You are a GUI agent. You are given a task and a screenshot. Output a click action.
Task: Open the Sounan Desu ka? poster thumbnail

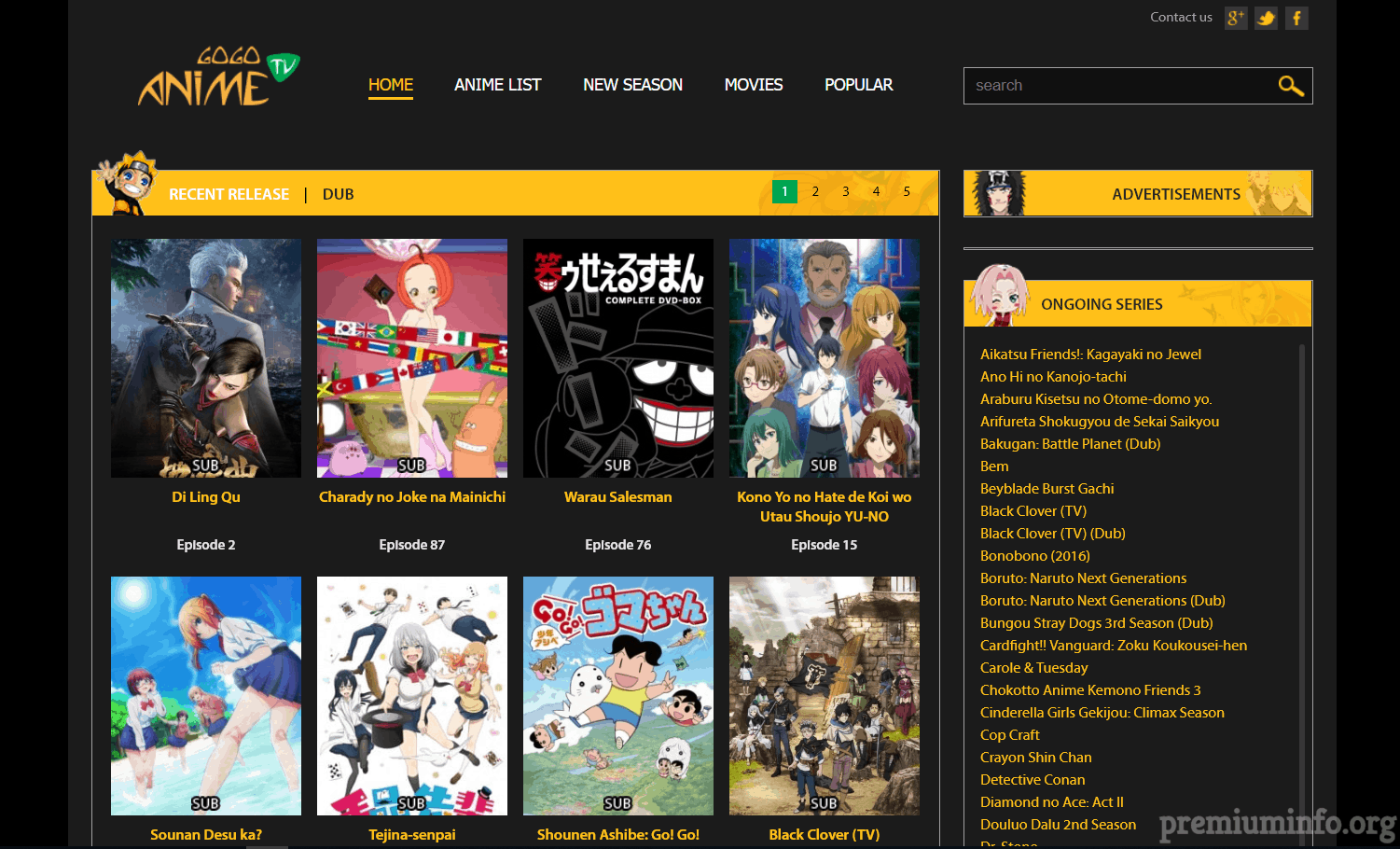[206, 696]
